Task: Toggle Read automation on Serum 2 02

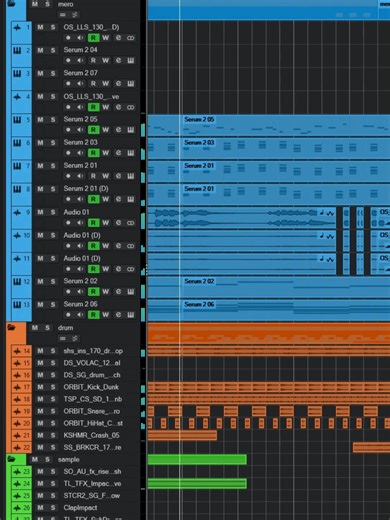Action: [93, 292]
